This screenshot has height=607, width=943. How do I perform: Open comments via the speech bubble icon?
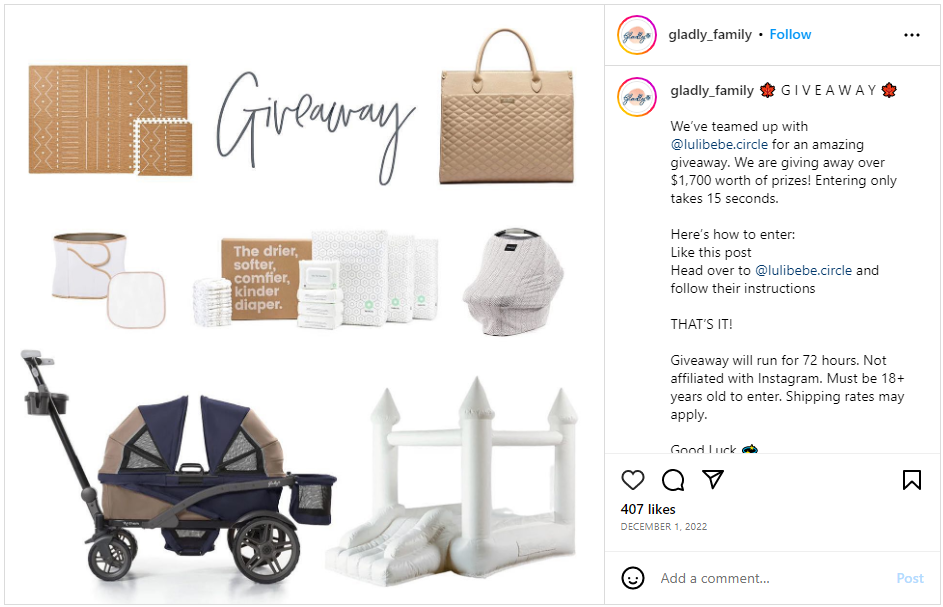(673, 479)
